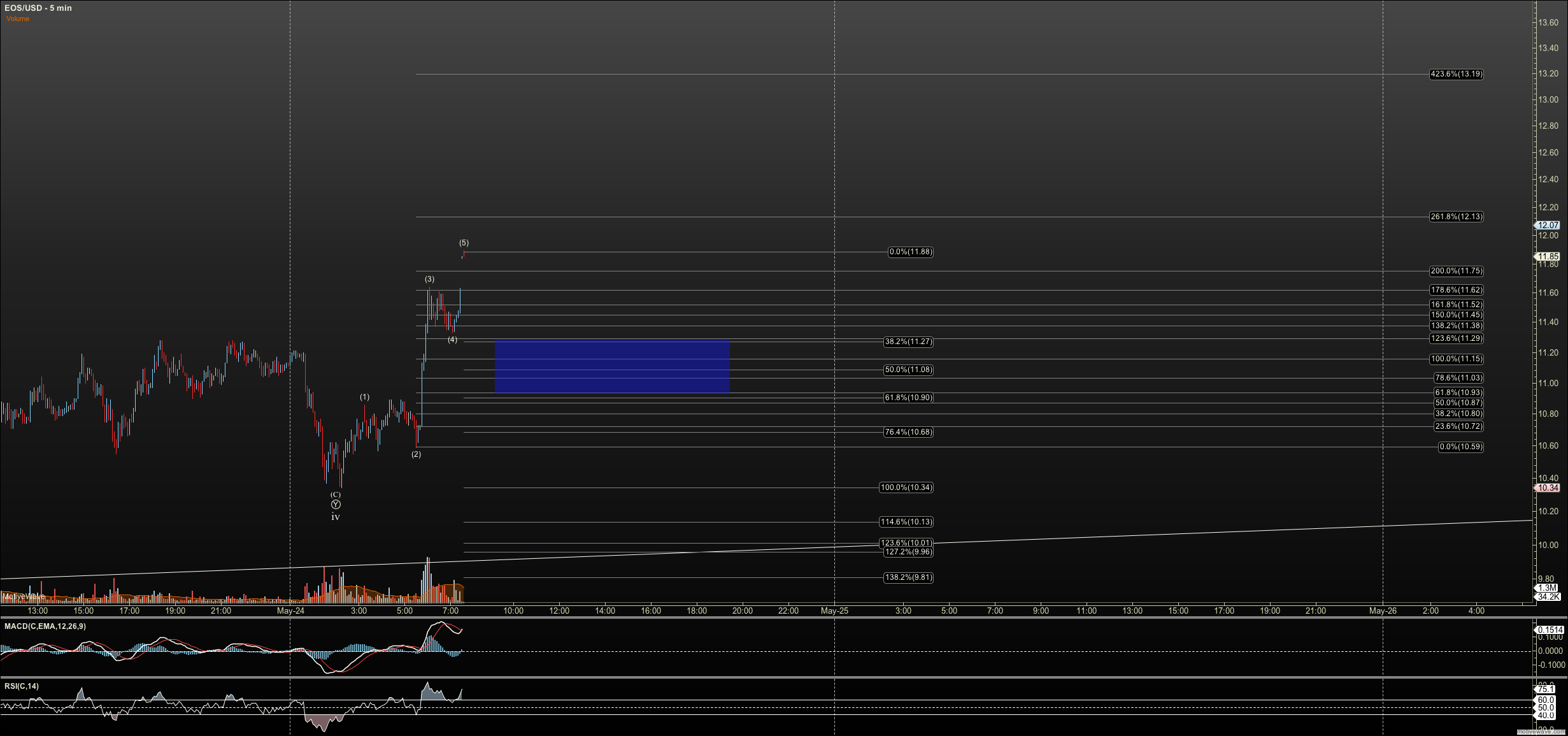Select the 10.34 red price marker on axis
This screenshot has width=1568, height=736.
1548,487
